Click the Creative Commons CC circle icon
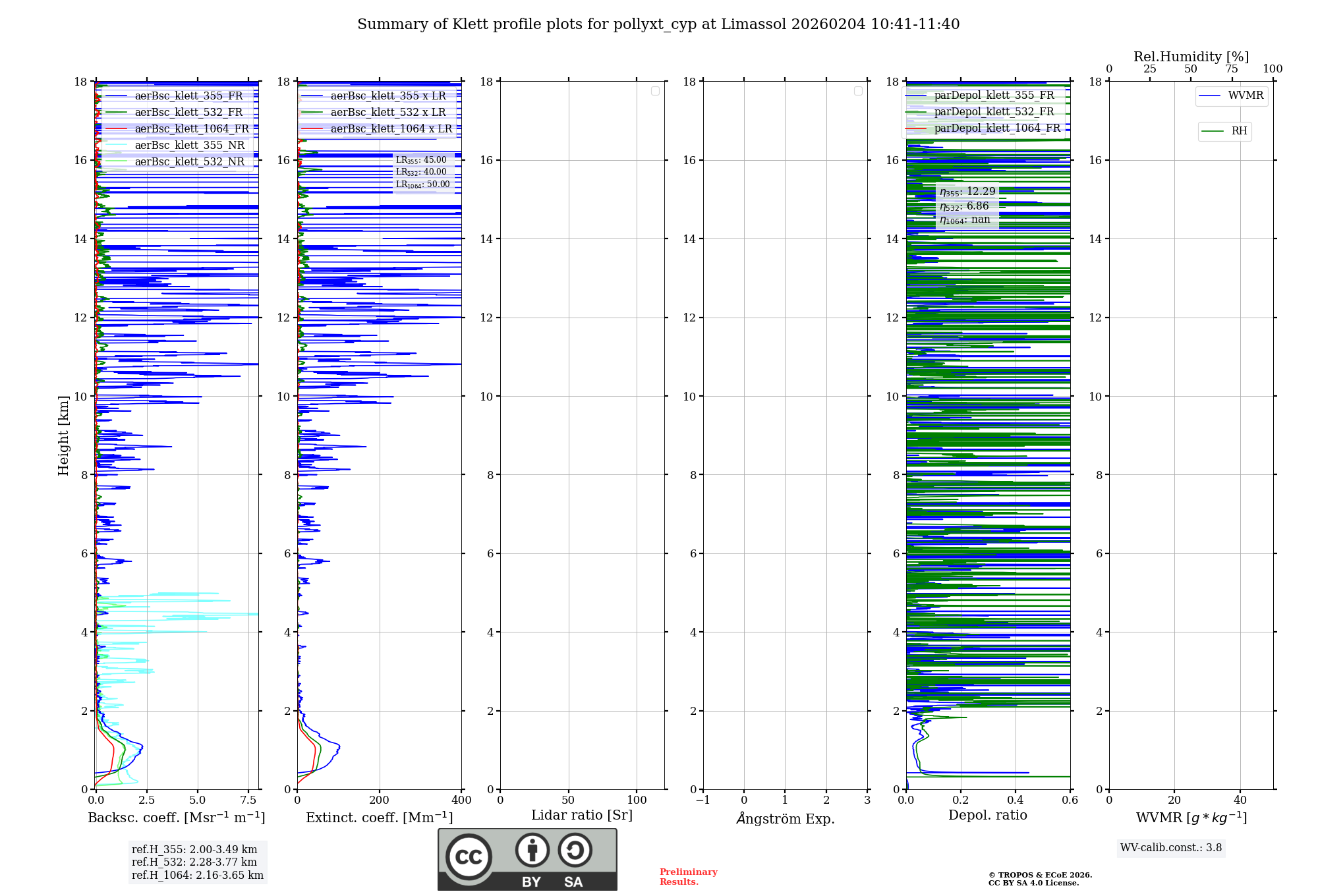Image resolution: width=1318 pixels, height=896 pixels. 469,856
